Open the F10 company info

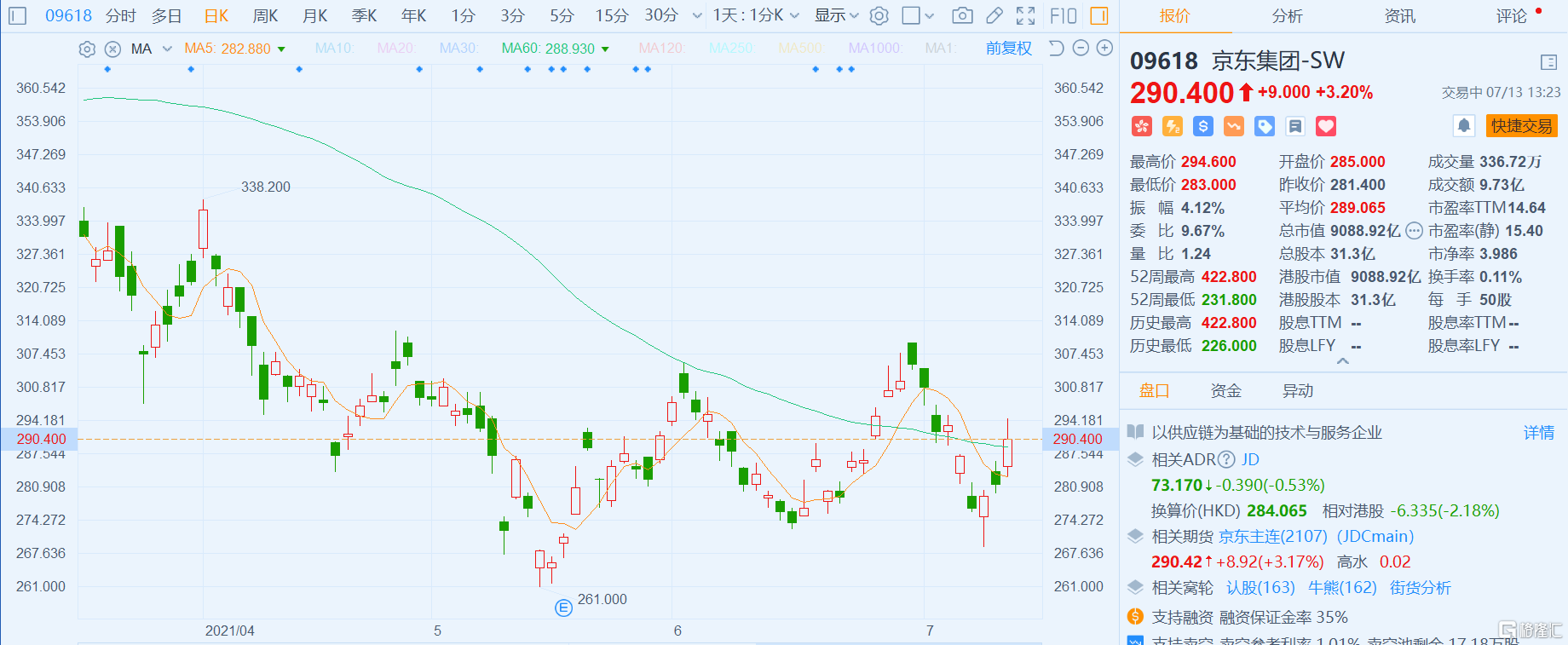click(x=1064, y=15)
